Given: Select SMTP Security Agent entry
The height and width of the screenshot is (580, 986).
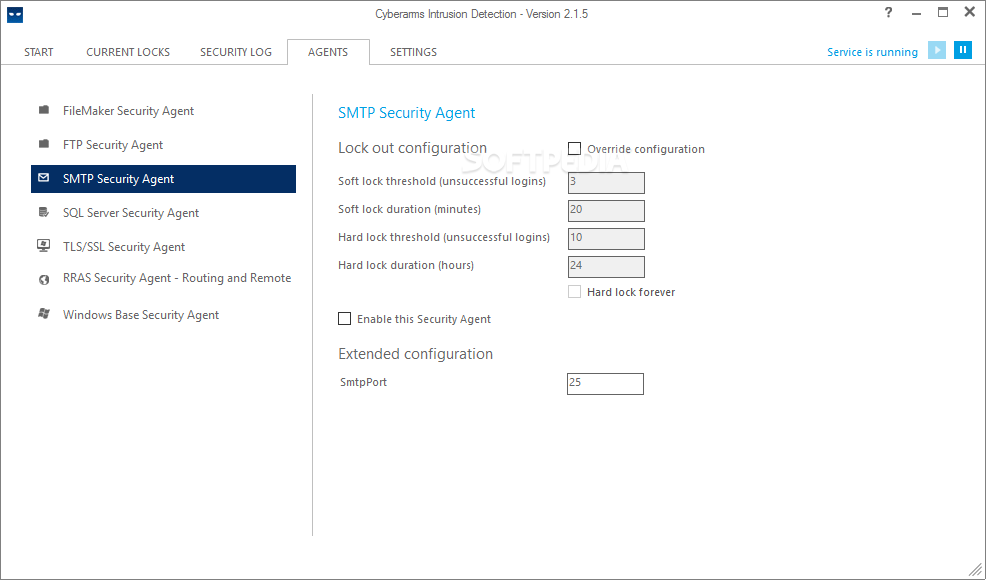Looking at the screenshot, I should pyautogui.click(x=163, y=179).
